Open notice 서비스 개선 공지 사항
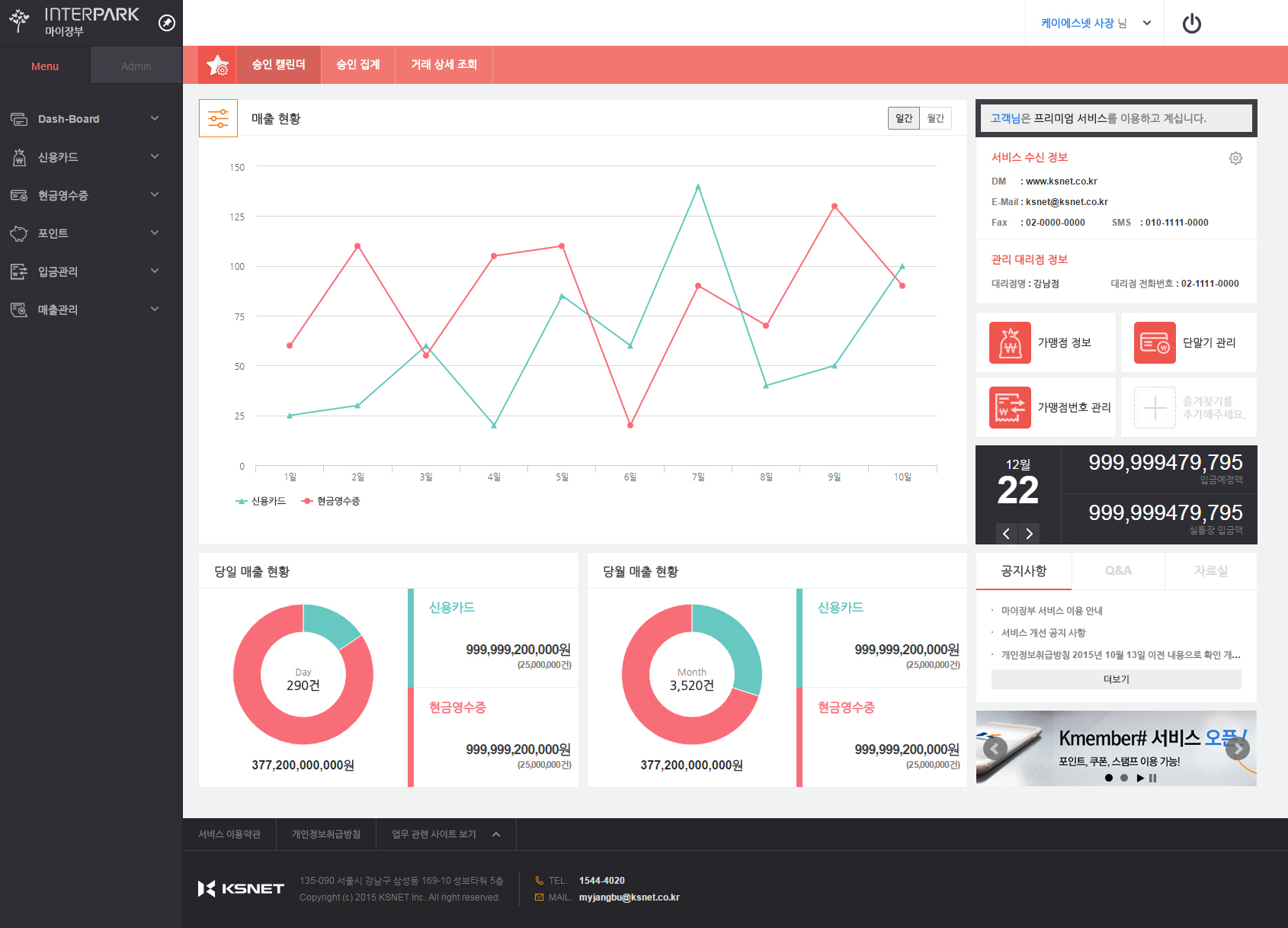The height and width of the screenshot is (928, 1288). [1043, 633]
